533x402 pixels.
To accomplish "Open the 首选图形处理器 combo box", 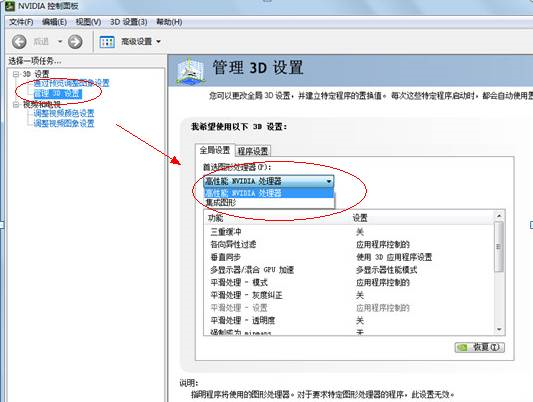I will coord(269,181).
